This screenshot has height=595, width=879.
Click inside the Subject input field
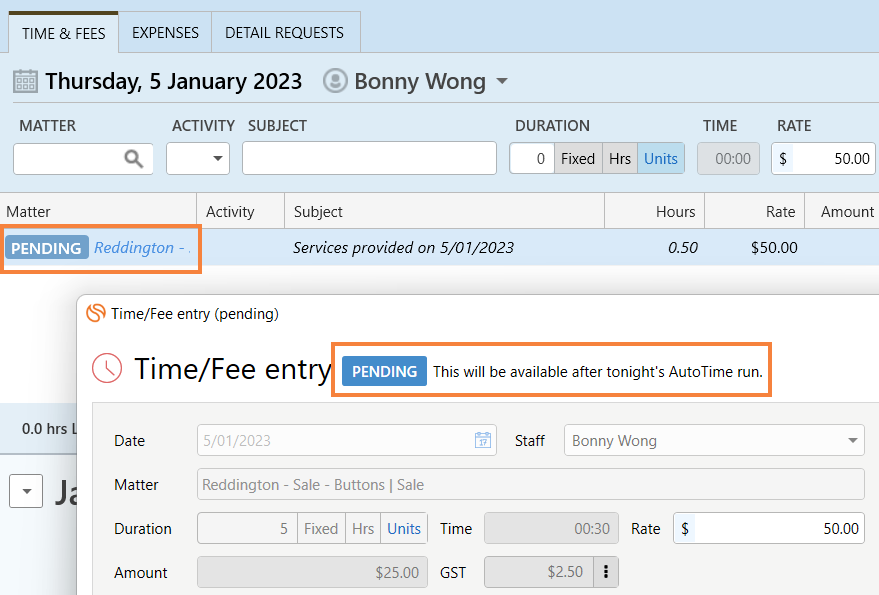[x=369, y=158]
